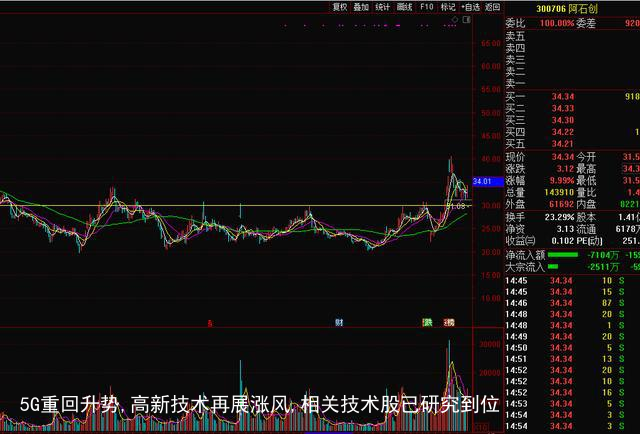The height and width of the screenshot is (434, 640).
Task: Select 14:51 trade row
Action: [x=572, y=359]
